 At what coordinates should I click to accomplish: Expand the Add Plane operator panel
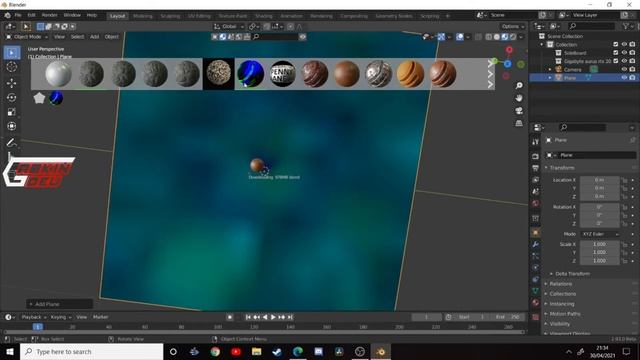[x=60, y=304]
